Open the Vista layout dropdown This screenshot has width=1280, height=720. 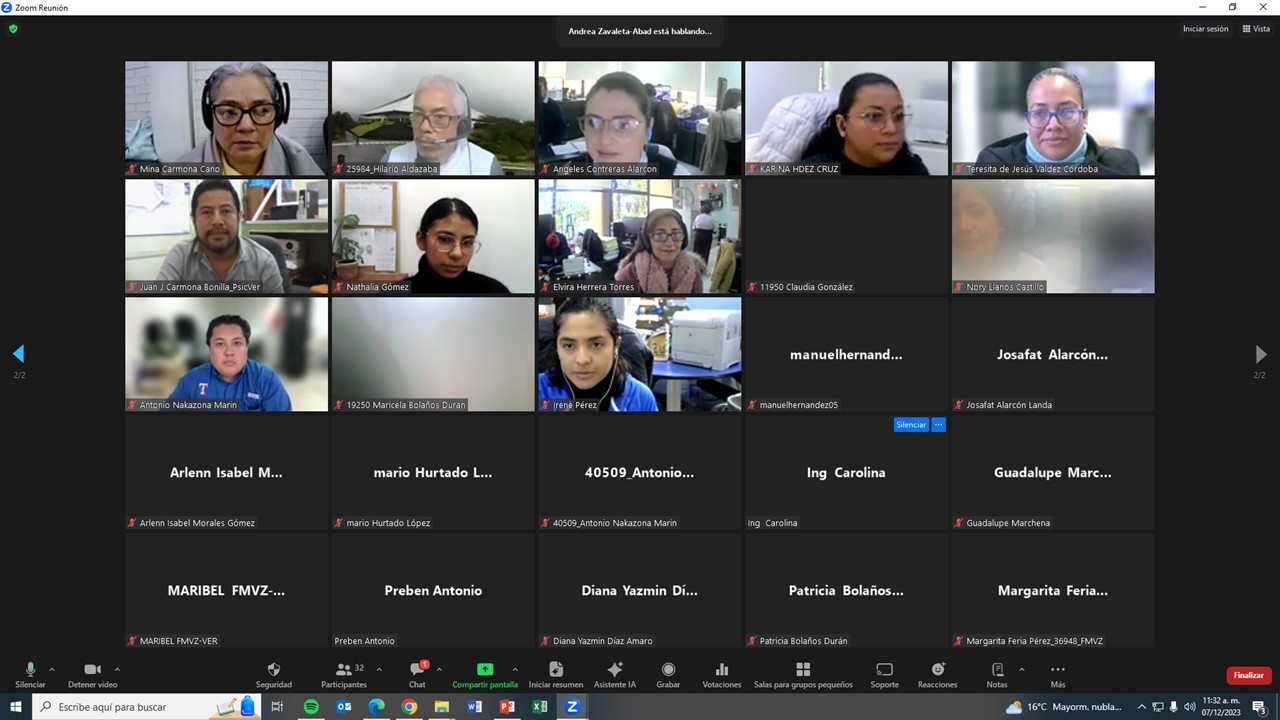(x=1256, y=29)
